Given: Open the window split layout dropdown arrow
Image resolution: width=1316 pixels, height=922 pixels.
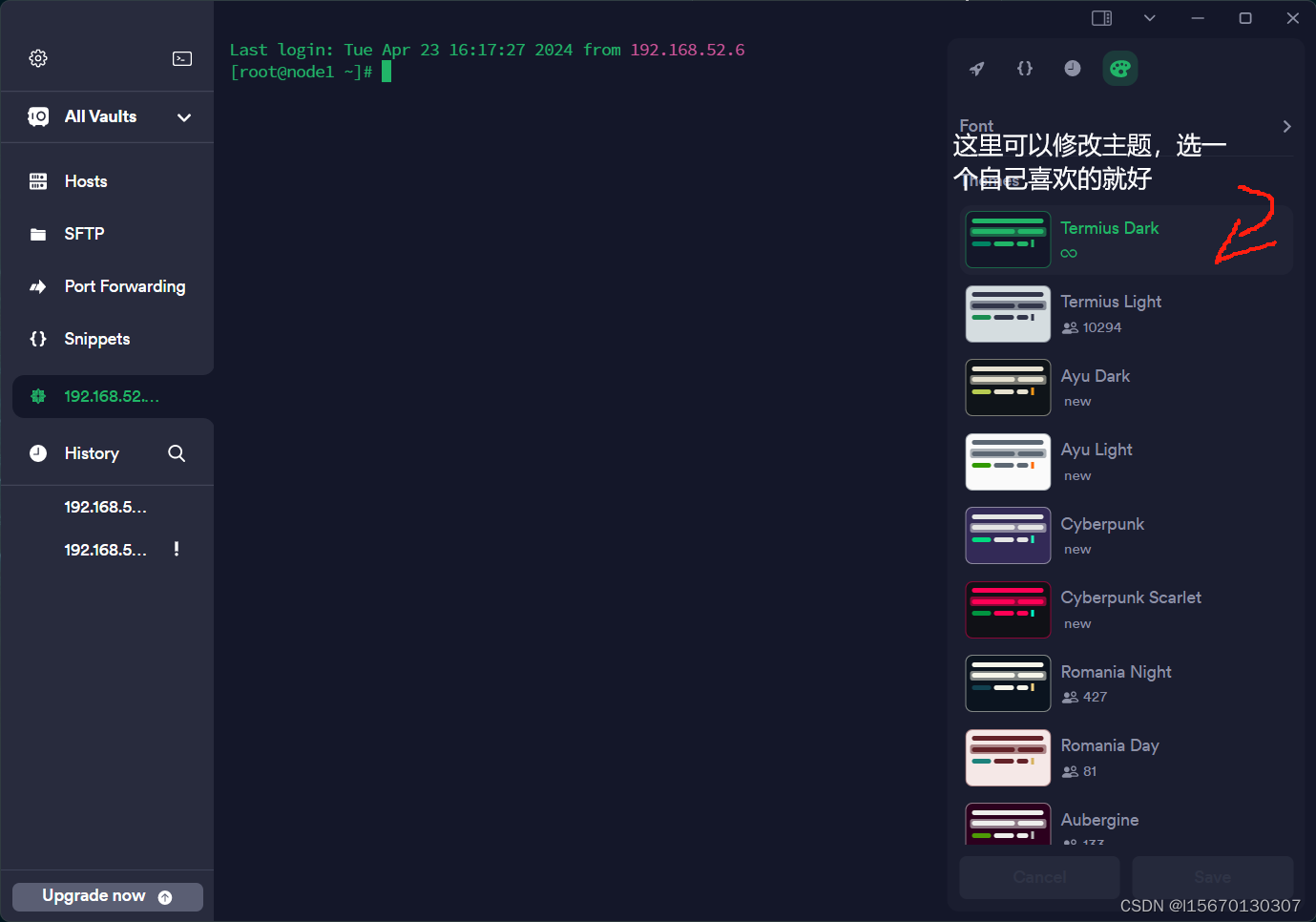Looking at the screenshot, I should point(1149,17).
